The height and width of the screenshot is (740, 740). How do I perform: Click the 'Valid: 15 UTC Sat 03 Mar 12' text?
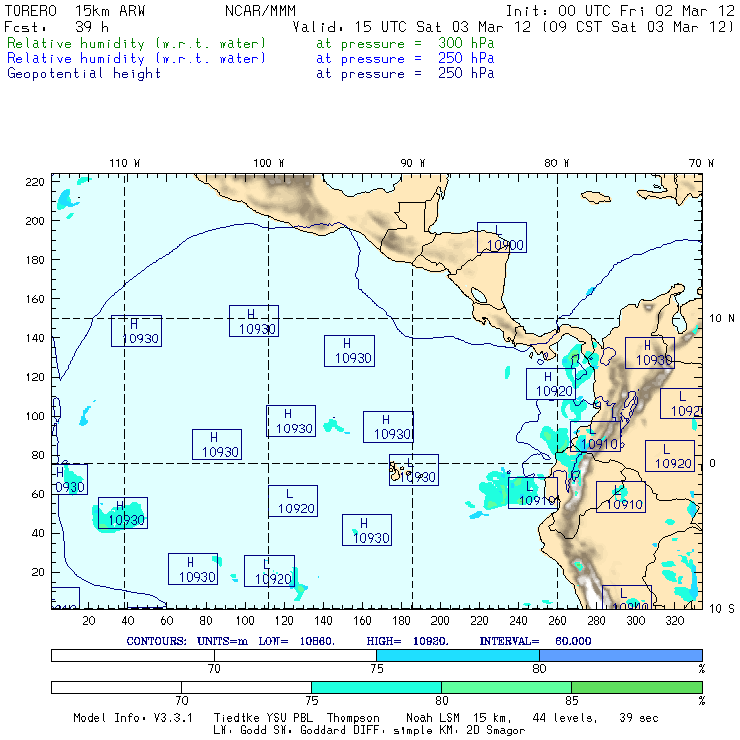(x=412, y=27)
